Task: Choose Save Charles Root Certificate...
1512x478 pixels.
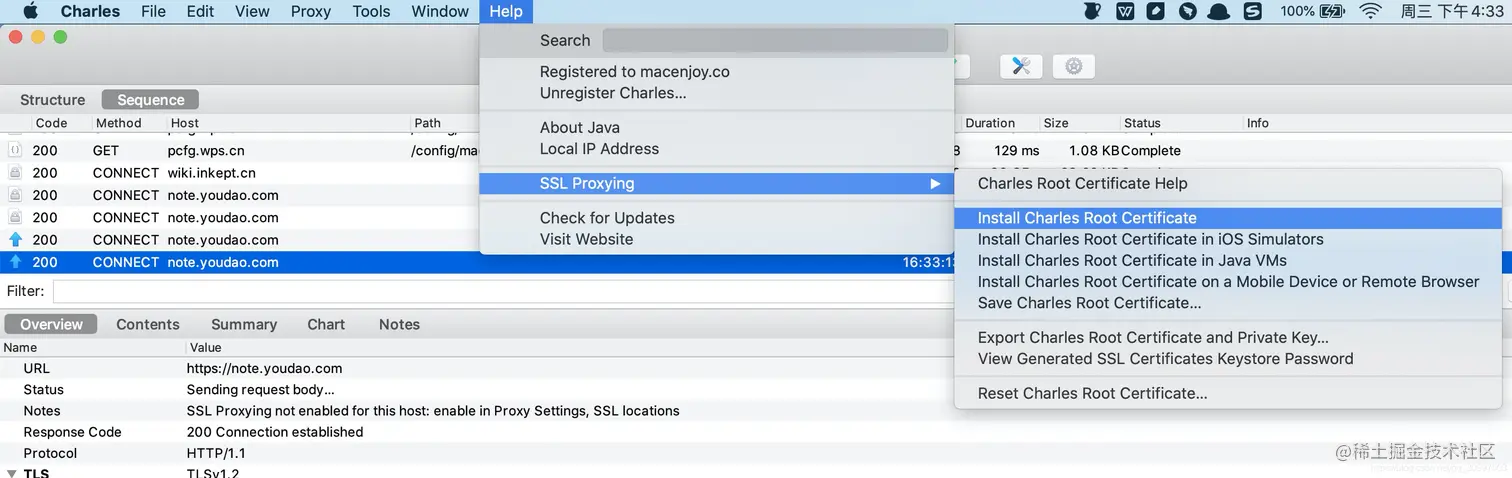Action: 1228,303
